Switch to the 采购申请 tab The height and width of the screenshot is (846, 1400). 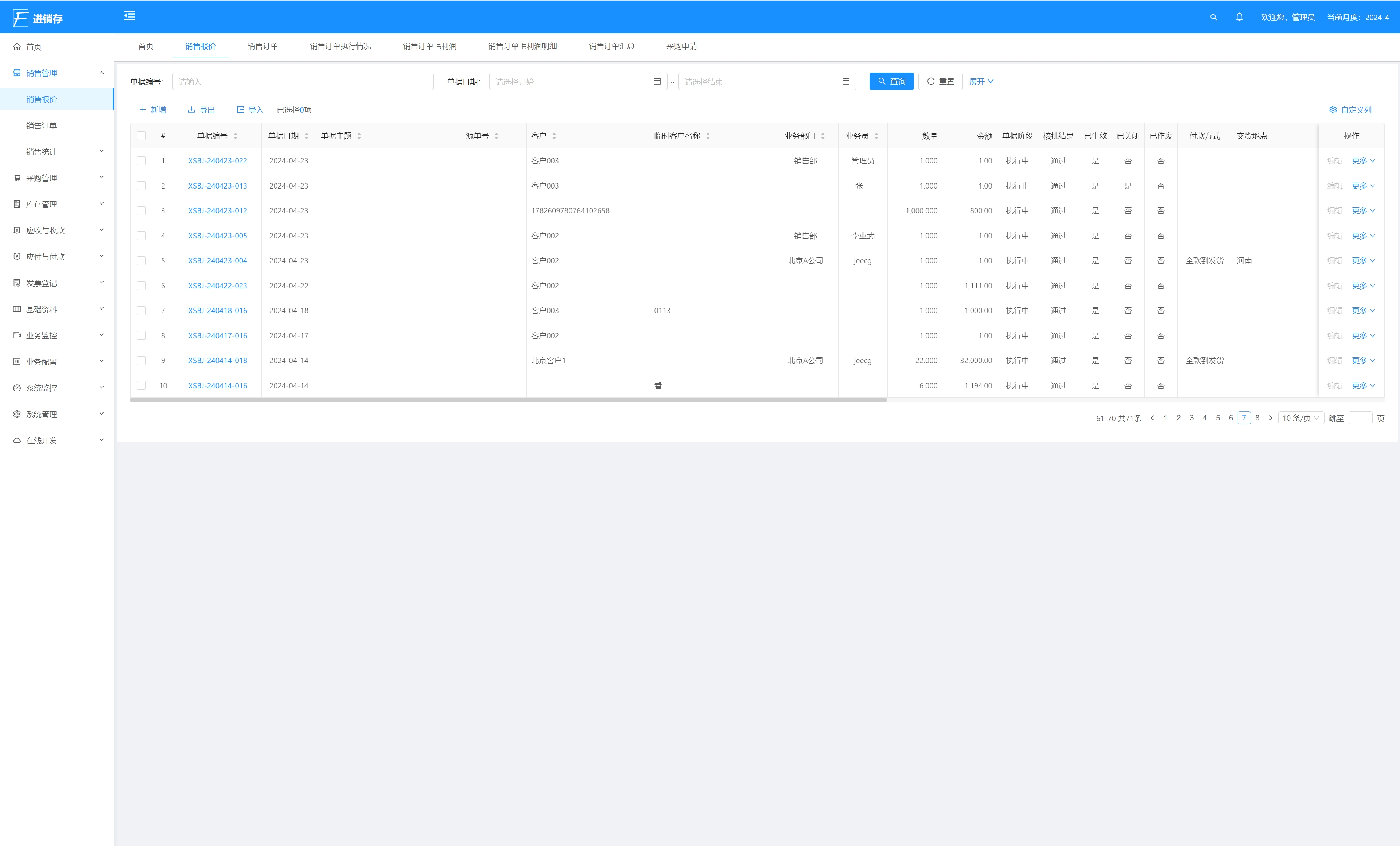tap(681, 46)
